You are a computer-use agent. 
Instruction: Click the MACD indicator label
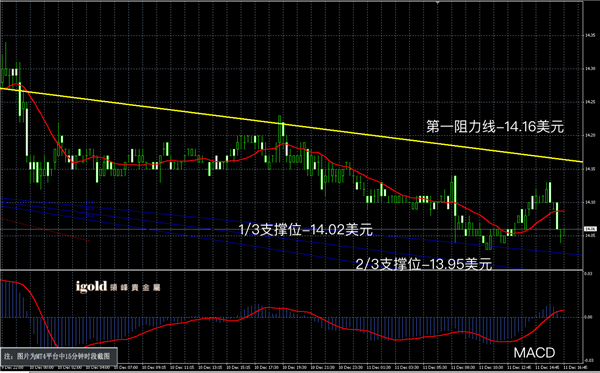[x=534, y=353]
